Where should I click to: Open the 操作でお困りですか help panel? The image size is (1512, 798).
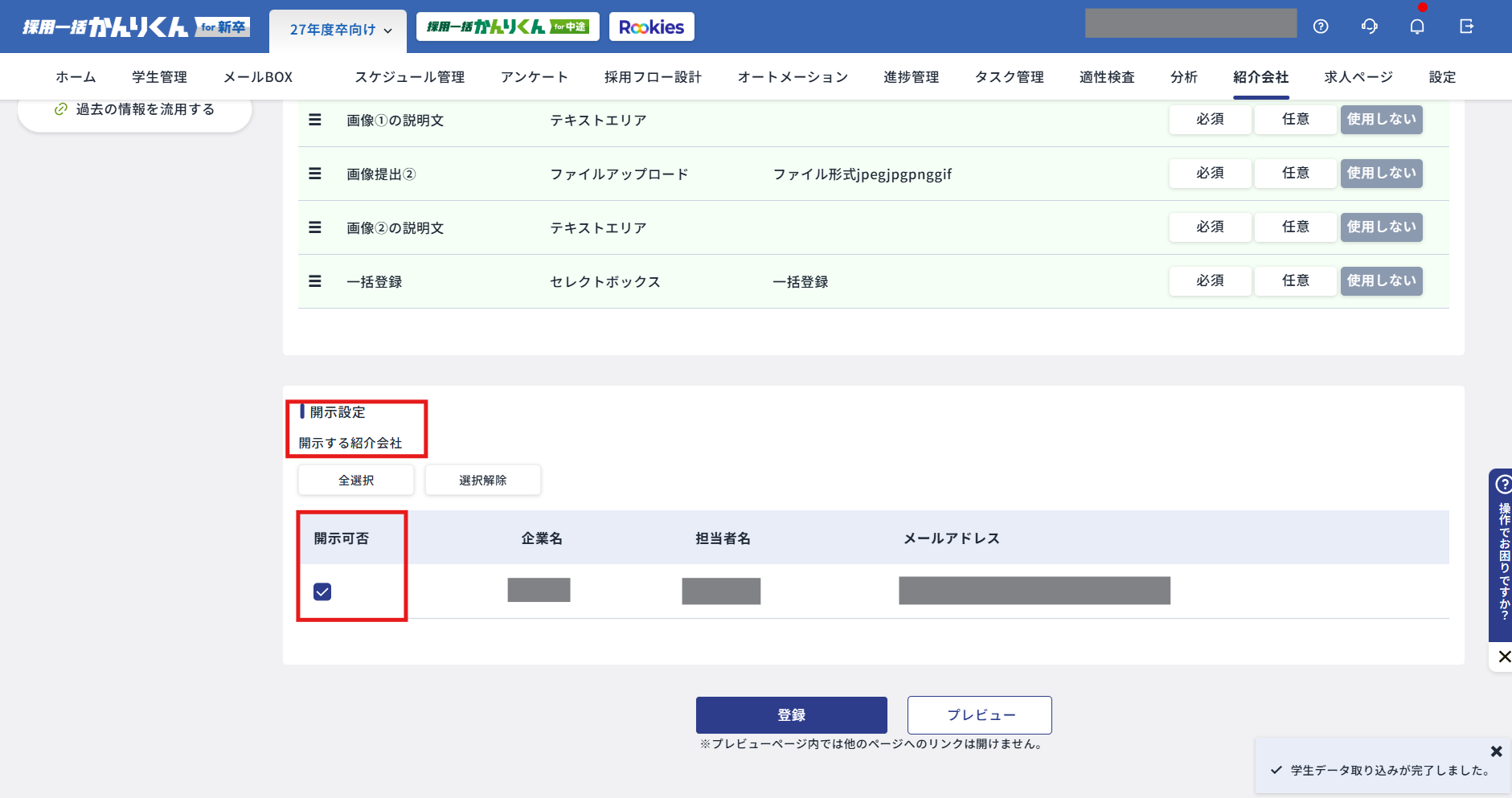click(x=1502, y=555)
